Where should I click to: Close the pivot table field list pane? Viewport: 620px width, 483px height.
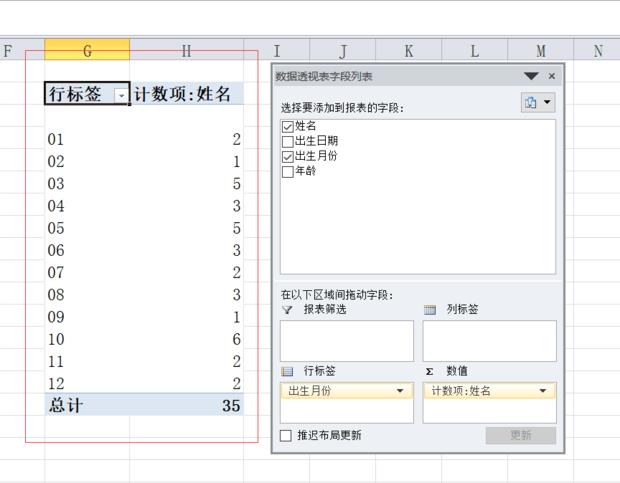pos(551,76)
